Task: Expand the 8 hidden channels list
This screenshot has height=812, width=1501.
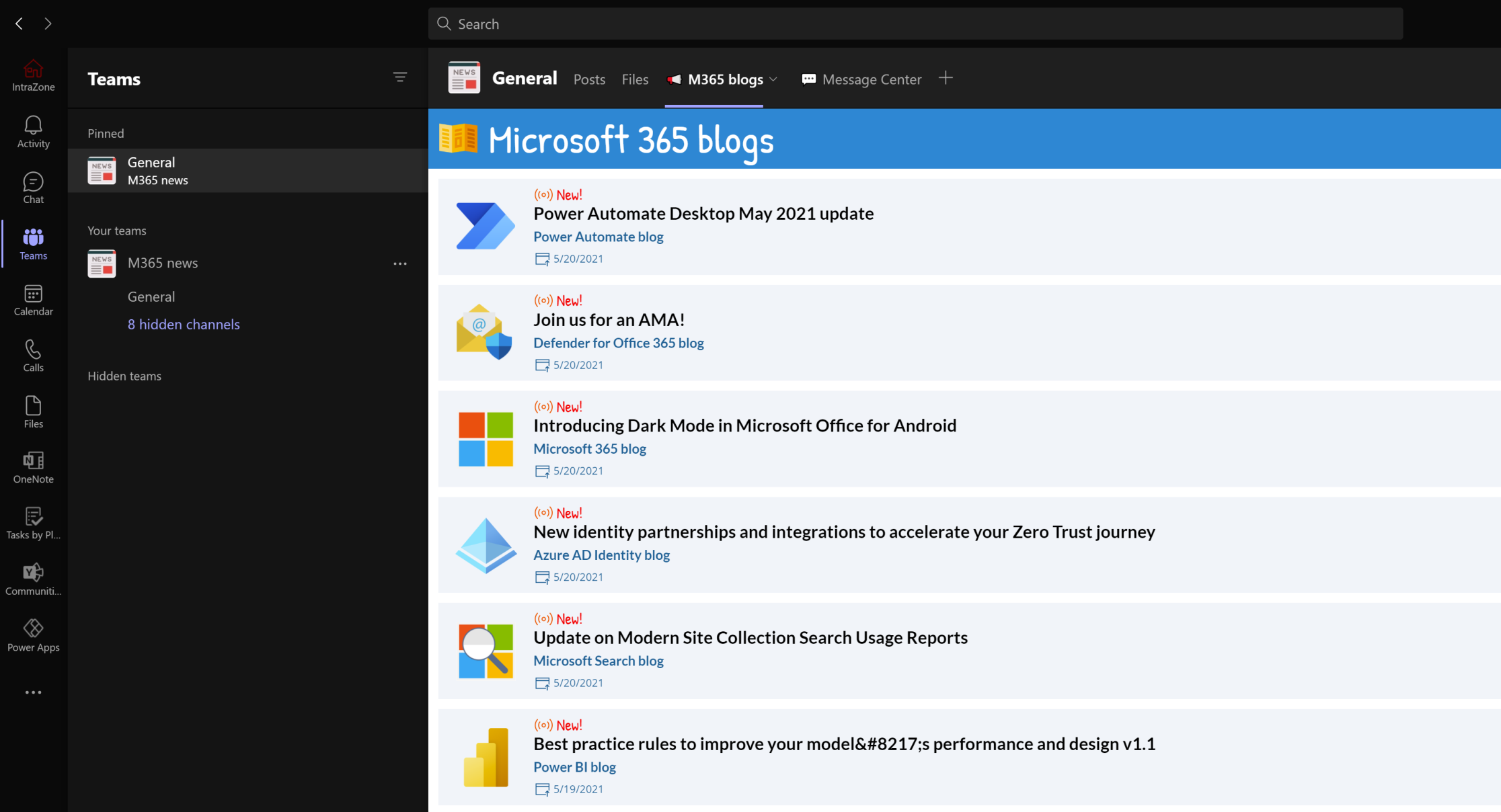Action: coord(184,324)
